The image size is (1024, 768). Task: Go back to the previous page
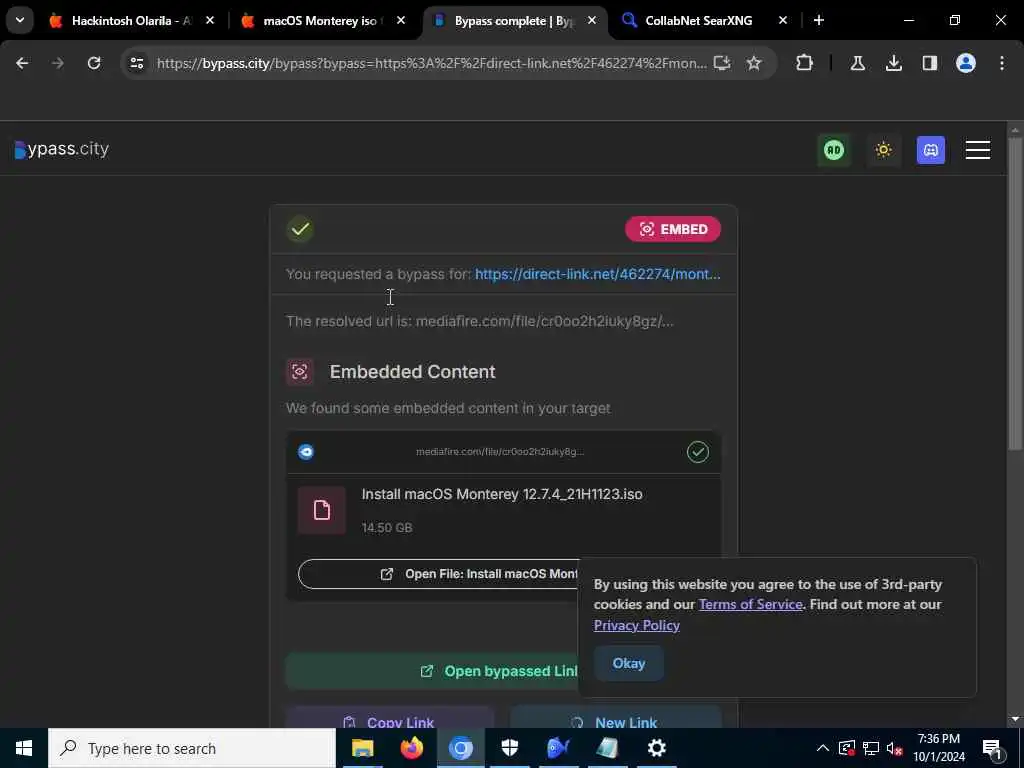(22, 63)
